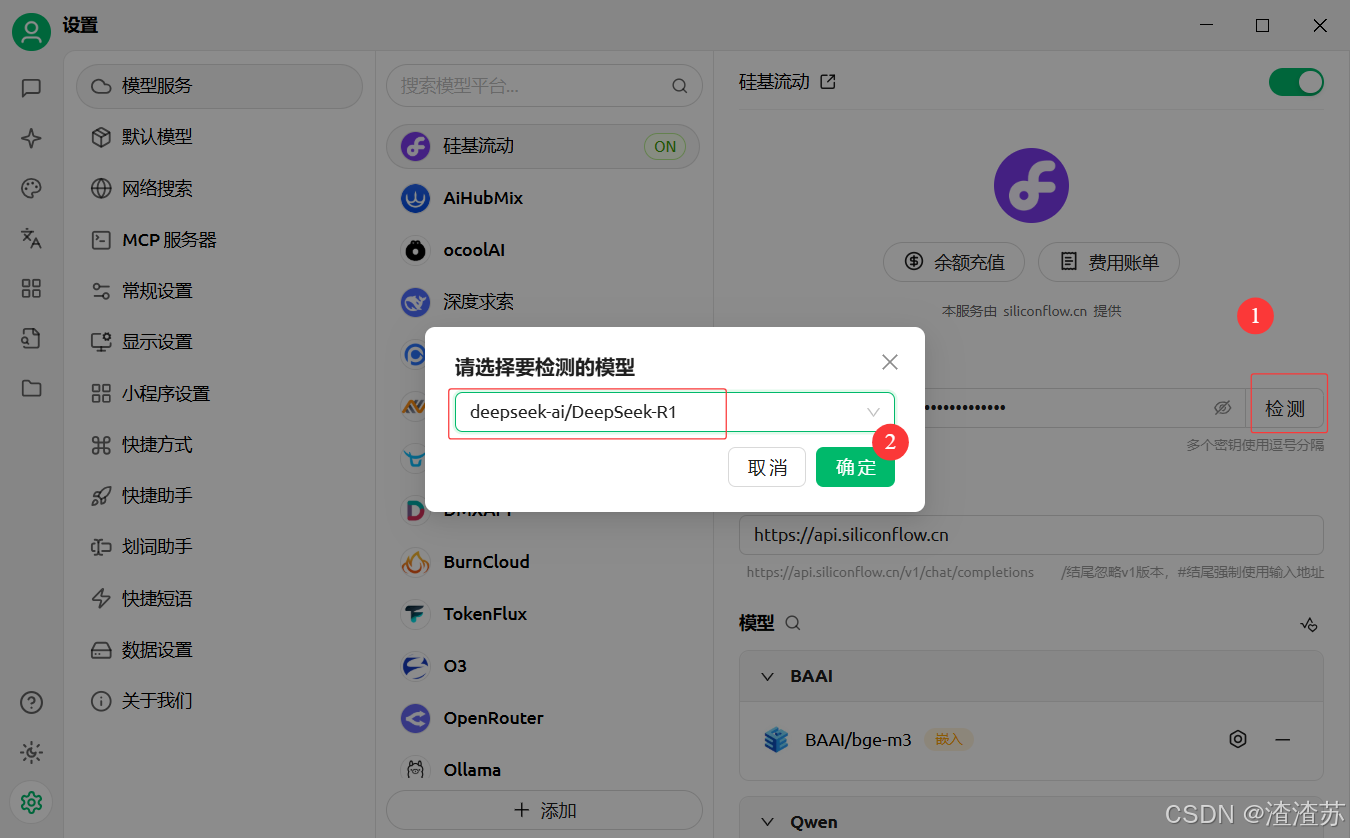Click the search magnifier in platform search
Screen dimensions: 1350x838
[x=680, y=86]
